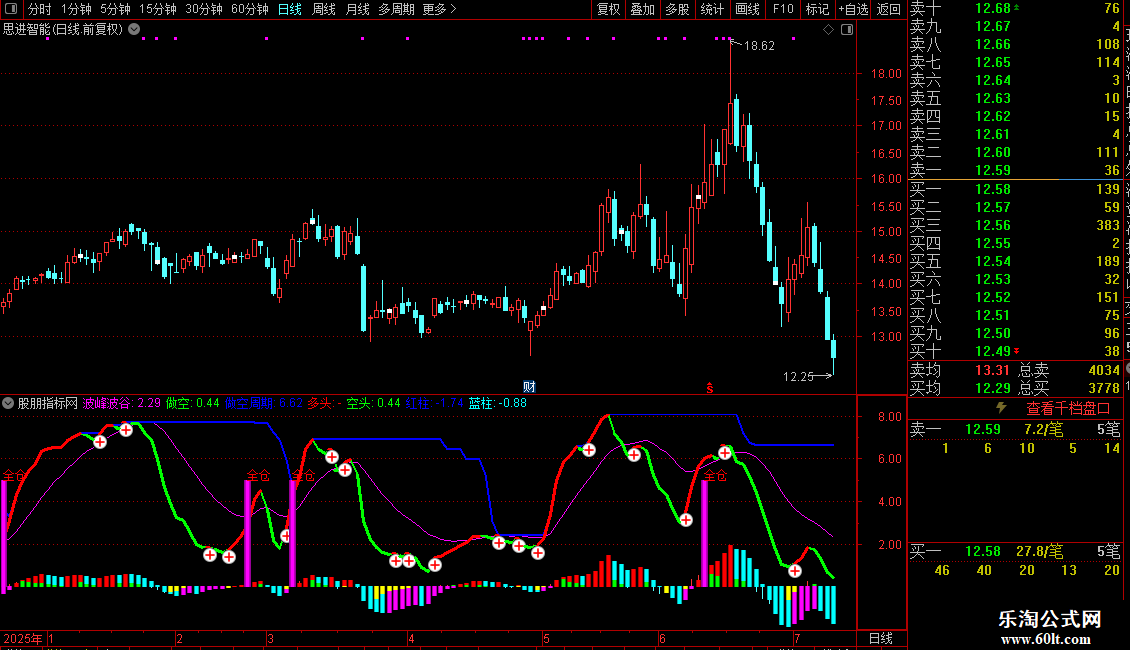Click the 买均 12.29 average price

960,388
